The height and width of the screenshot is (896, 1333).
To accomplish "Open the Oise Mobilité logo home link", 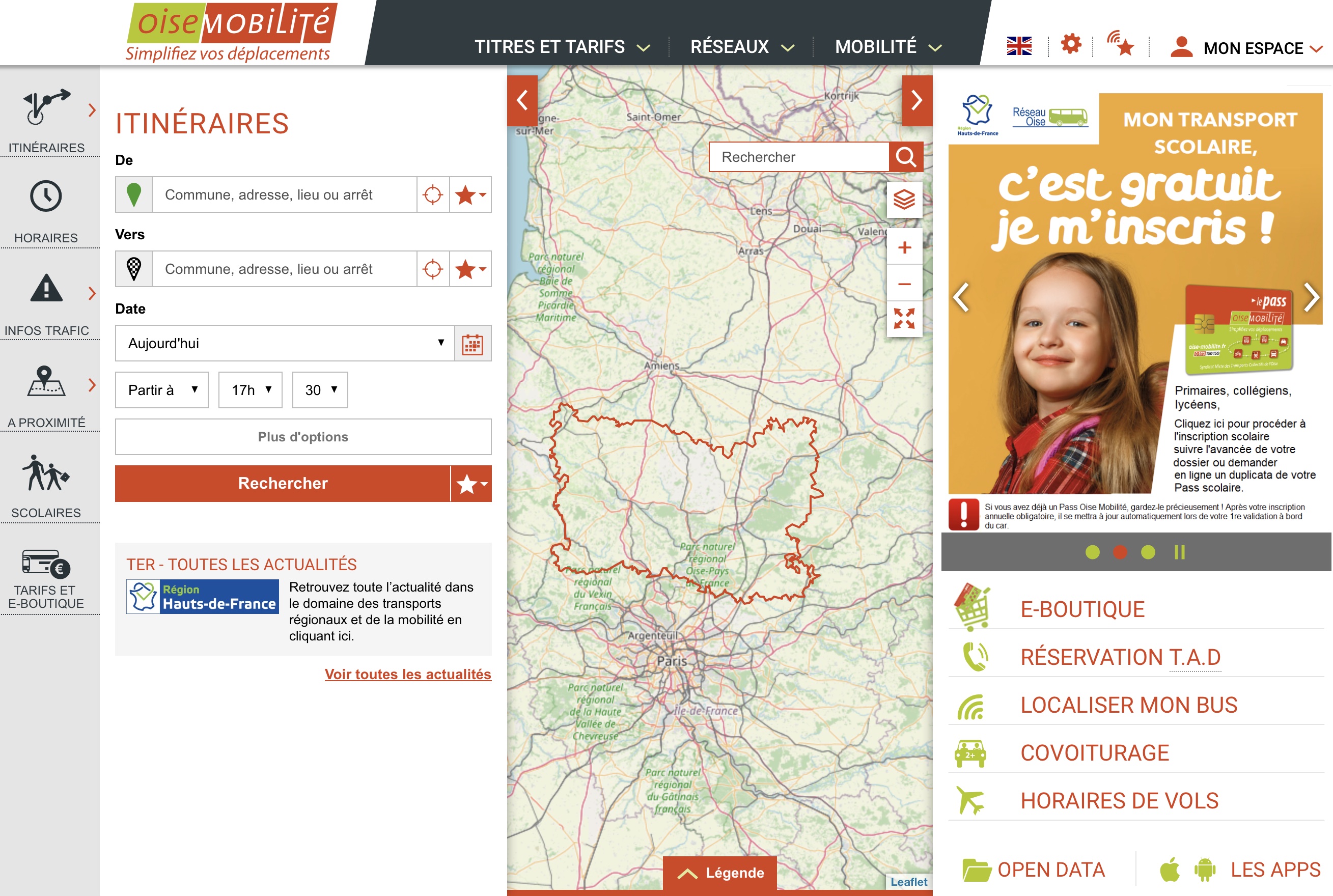I will click(232, 32).
